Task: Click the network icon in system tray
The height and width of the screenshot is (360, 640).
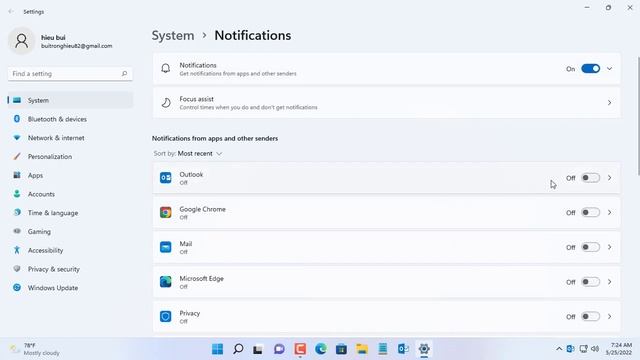Action: point(584,349)
